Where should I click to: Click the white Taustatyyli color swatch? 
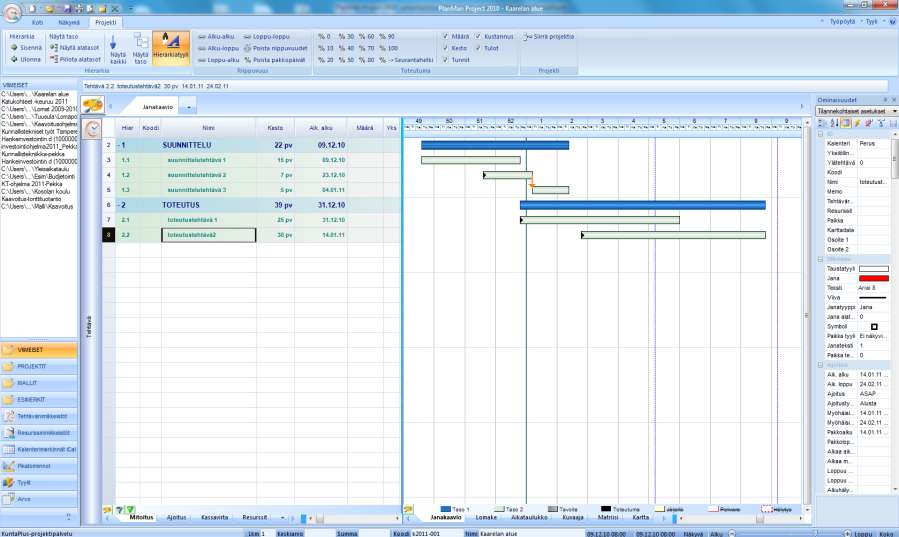[x=874, y=269]
